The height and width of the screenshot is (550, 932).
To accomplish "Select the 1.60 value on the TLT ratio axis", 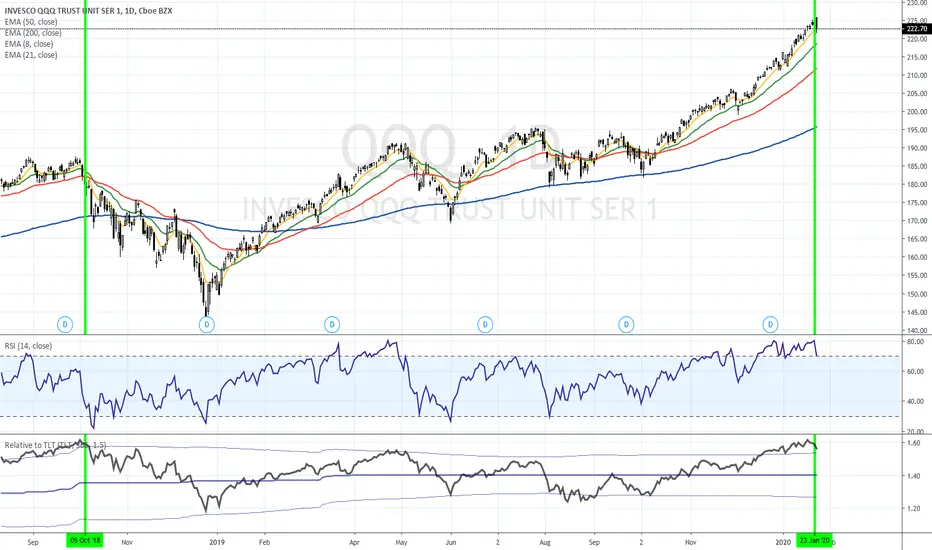I will 914,444.
